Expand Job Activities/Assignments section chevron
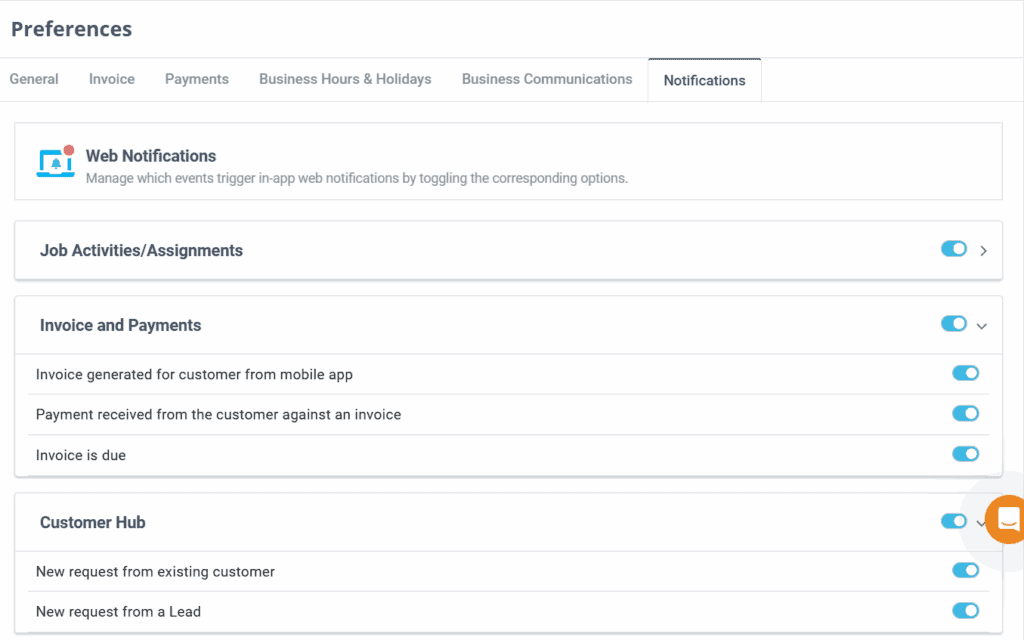This screenshot has height=640, width=1024. point(983,251)
